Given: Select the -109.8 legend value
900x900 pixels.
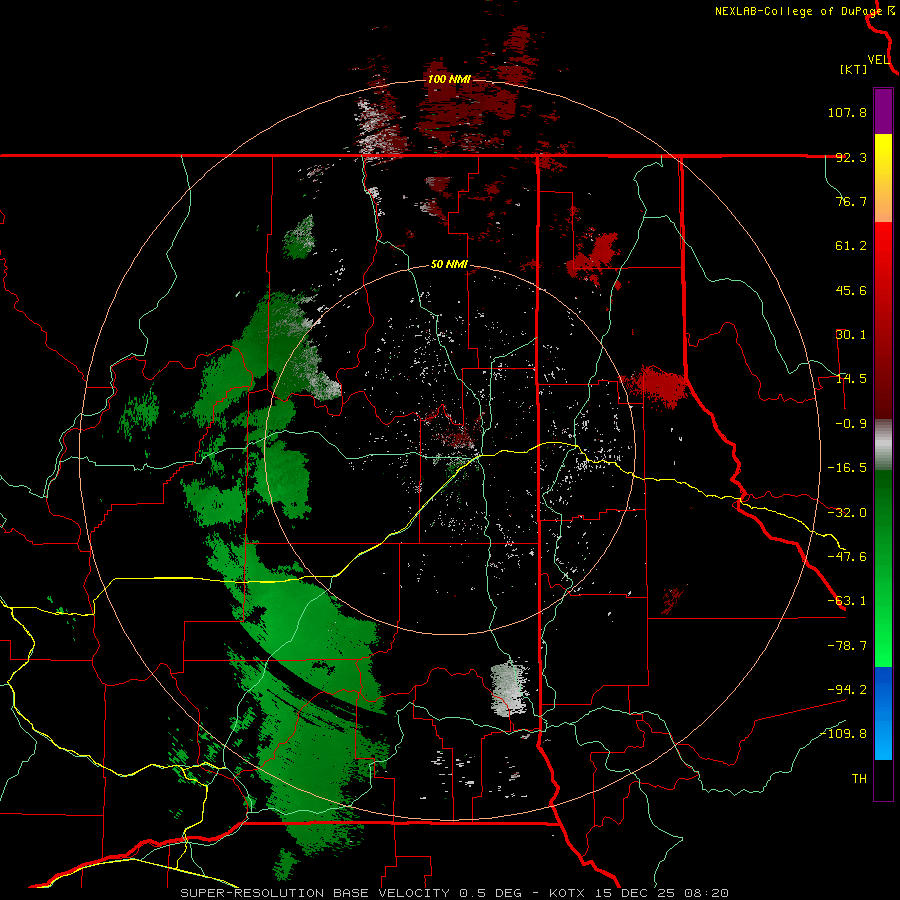Looking at the screenshot, I should 843,734.
